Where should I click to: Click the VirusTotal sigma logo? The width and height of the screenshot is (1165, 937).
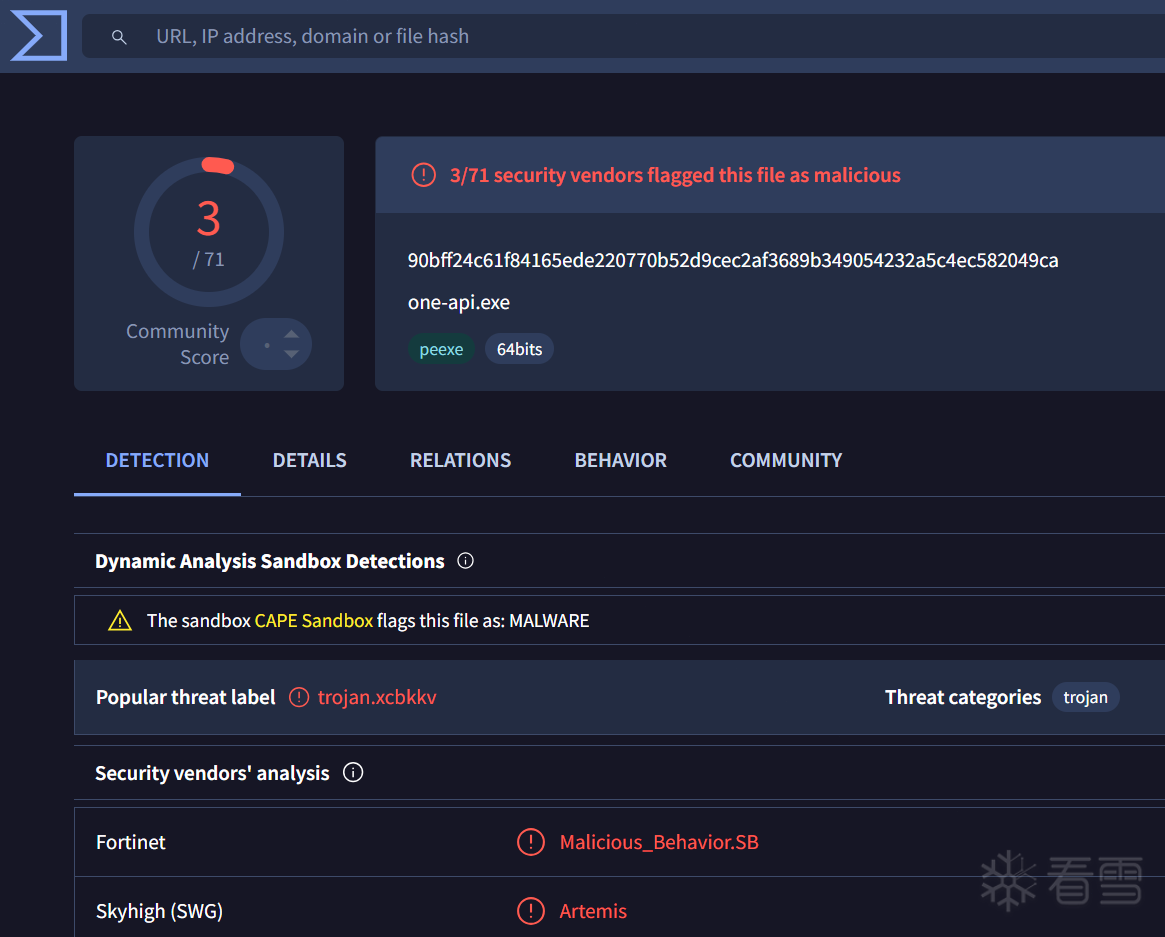[39, 35]
